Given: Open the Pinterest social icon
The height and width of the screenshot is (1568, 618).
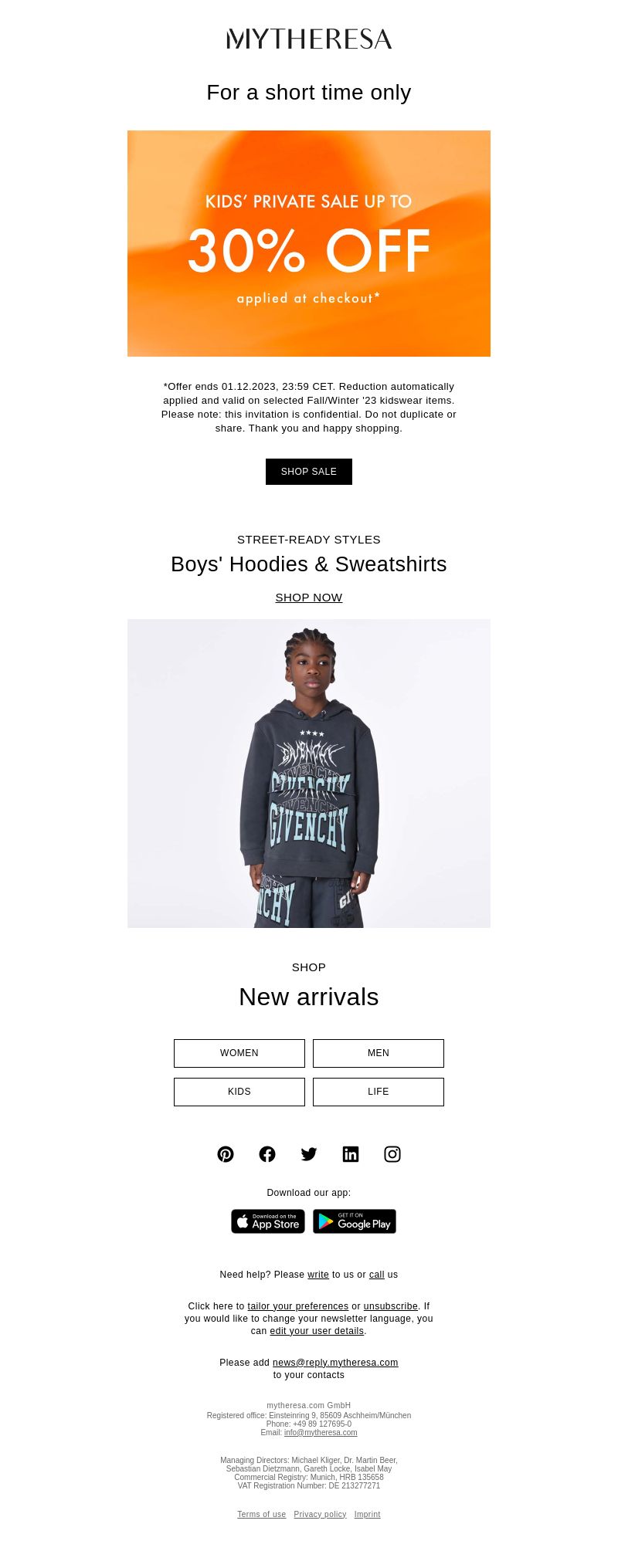Looking at the screenshot, I should click(x=226, y=1154).
